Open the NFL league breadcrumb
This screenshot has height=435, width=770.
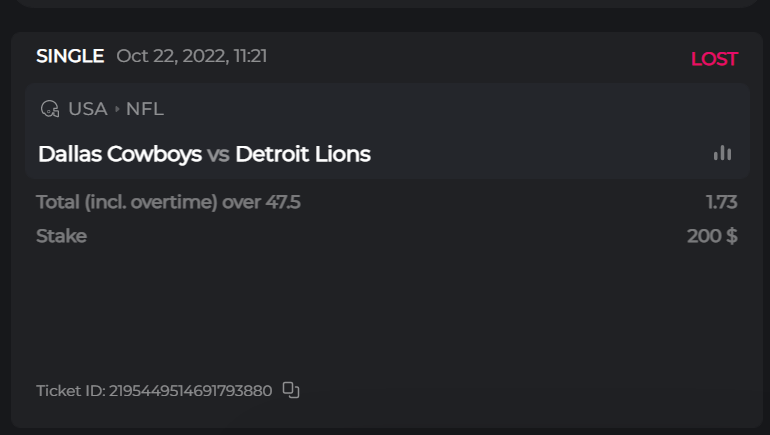[x=145, y=109]
